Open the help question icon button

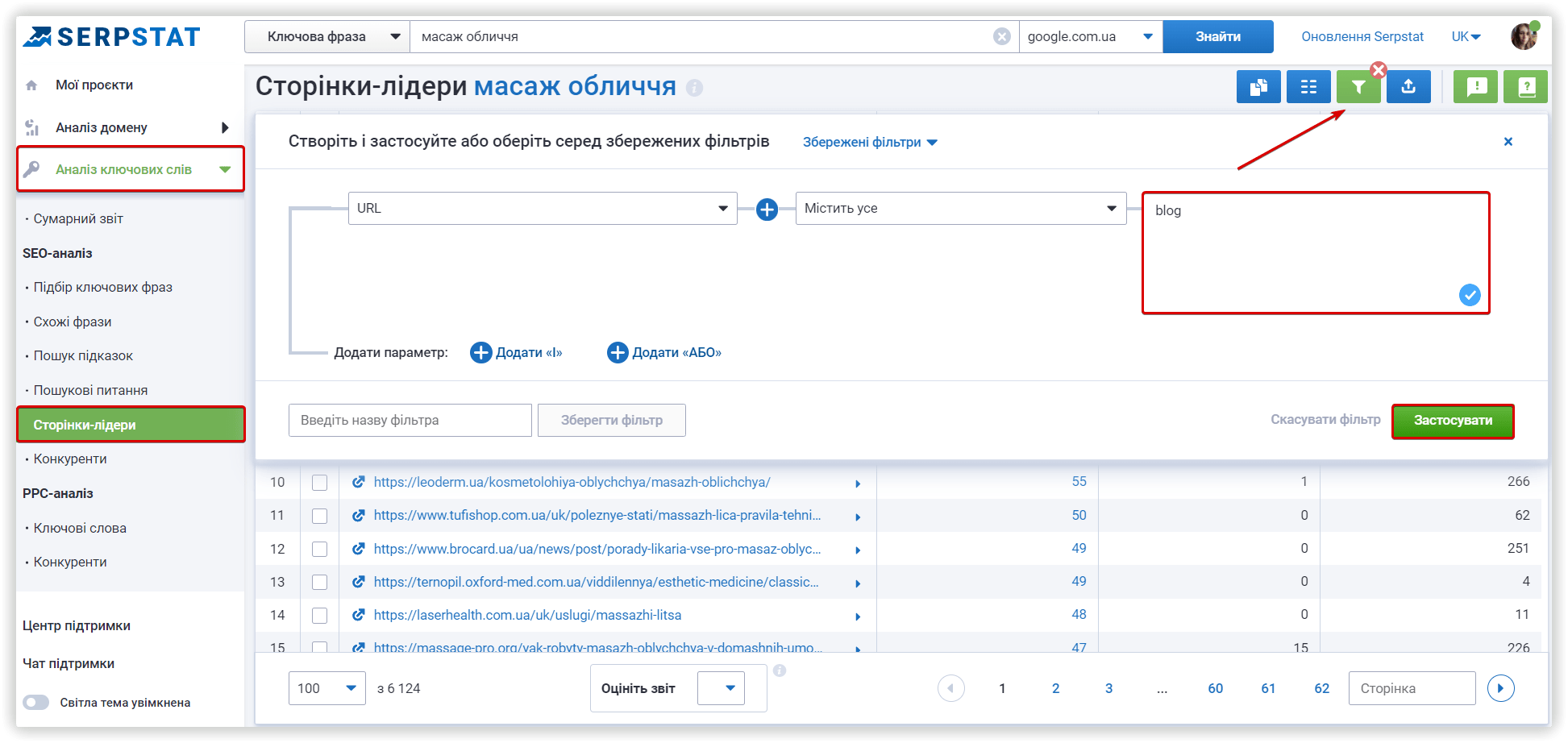click(1526, 87)
